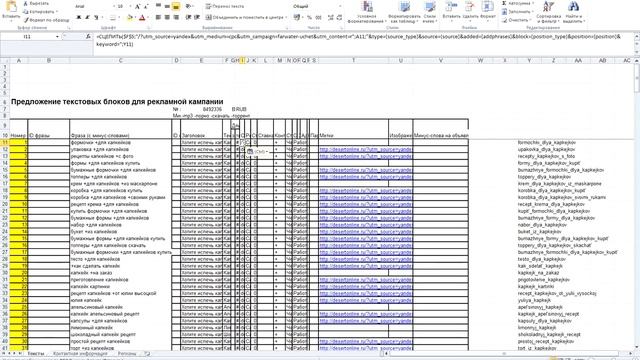The height and width of the screenshot is (360, 640).
Task: Apply percent style
Action: click(x=309, y=18)
